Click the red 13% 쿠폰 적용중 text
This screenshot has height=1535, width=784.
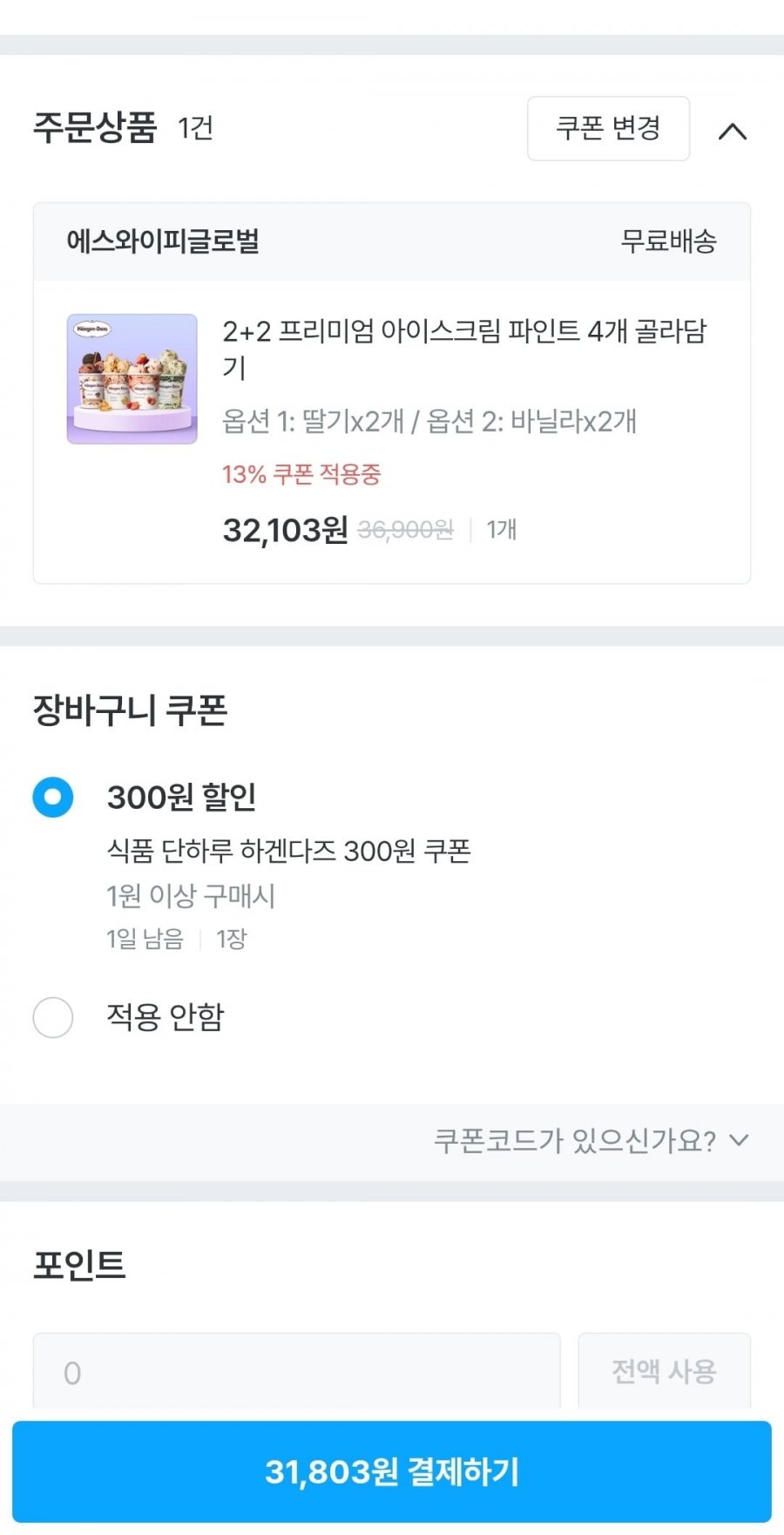click(301, 474)
